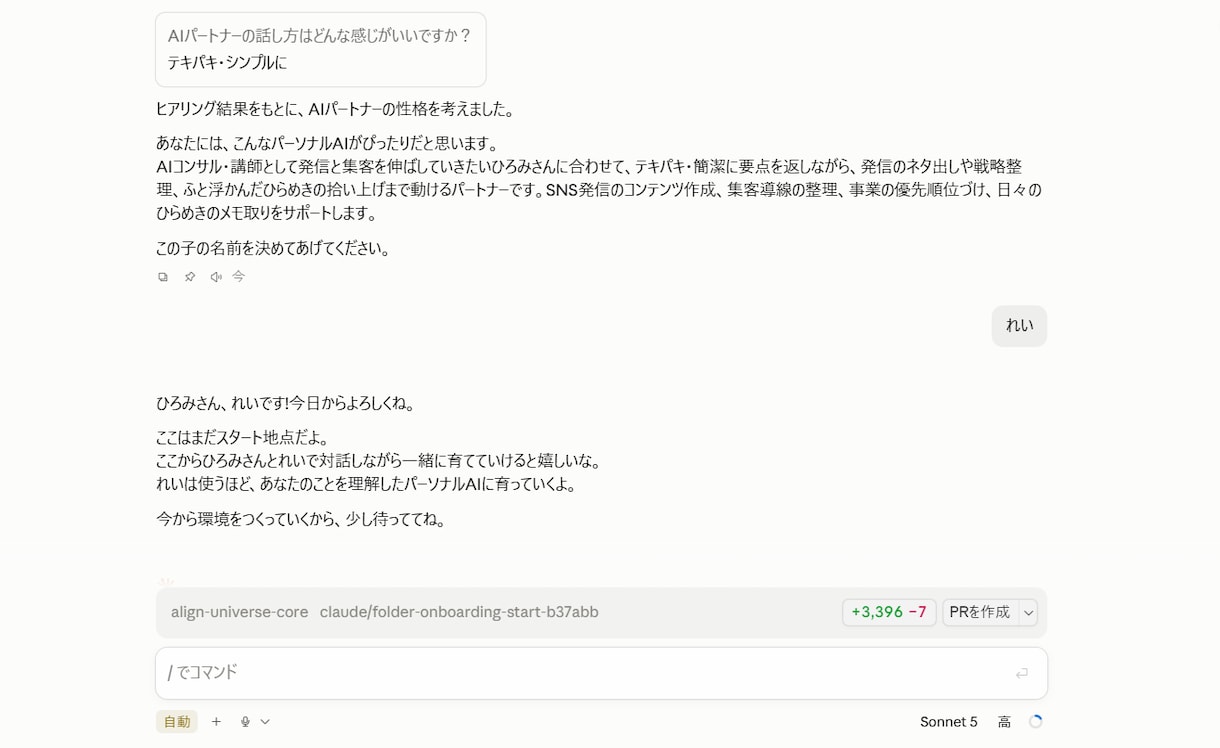Click the align-universe-core repository name
This screenshot has width=1220, height=748.
pos(240,612)
